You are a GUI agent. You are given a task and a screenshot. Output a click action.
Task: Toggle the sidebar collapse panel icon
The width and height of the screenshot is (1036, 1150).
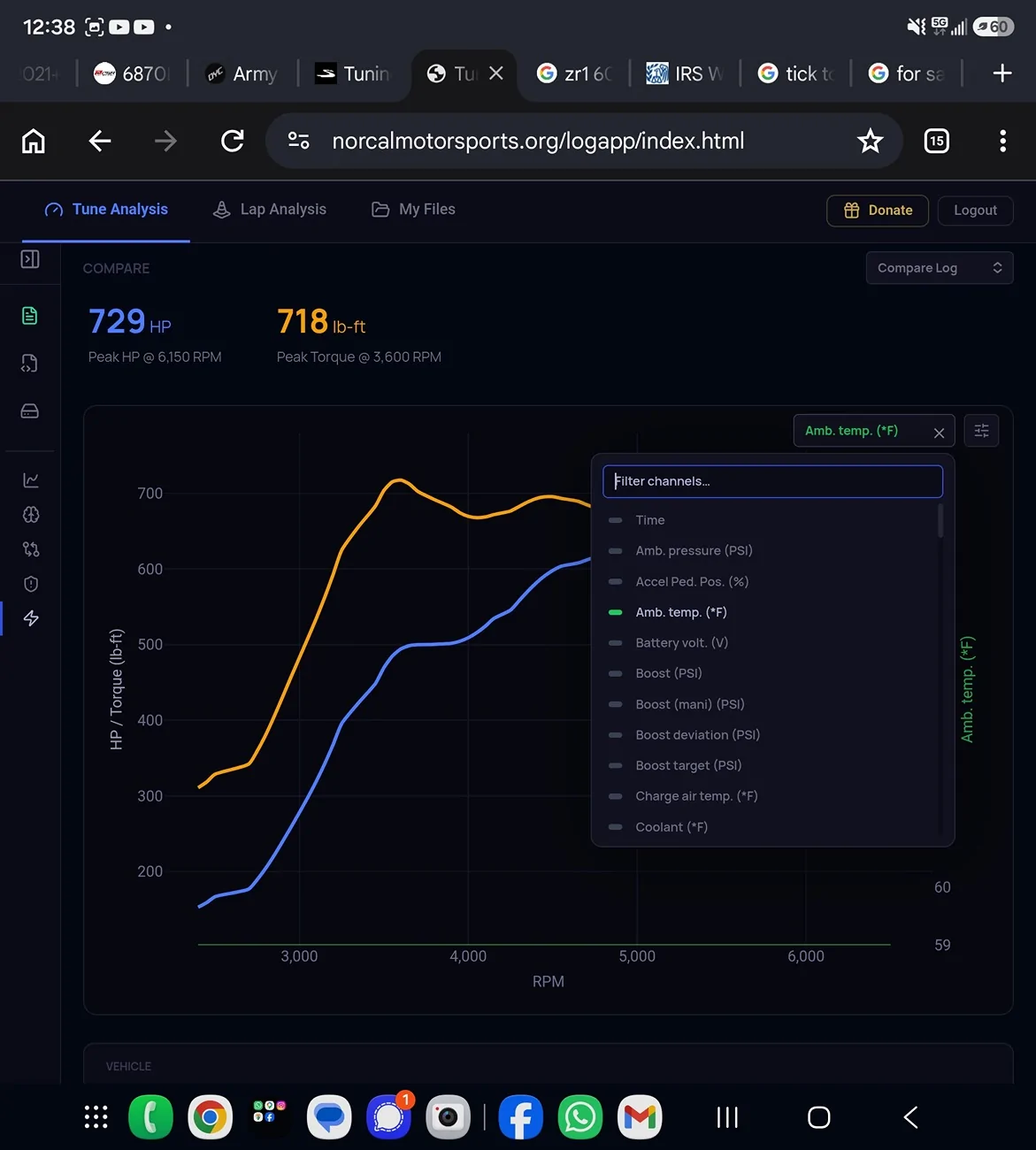click(30, 259)
